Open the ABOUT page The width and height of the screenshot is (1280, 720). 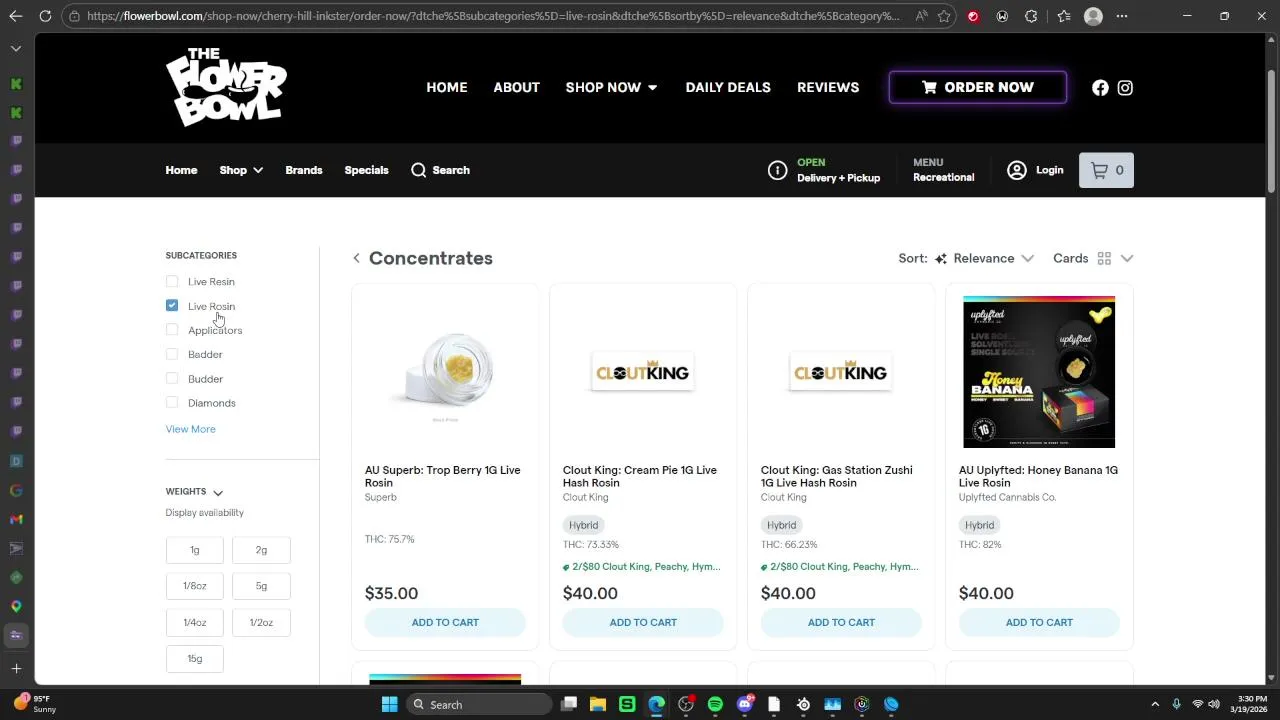point(516,88)
